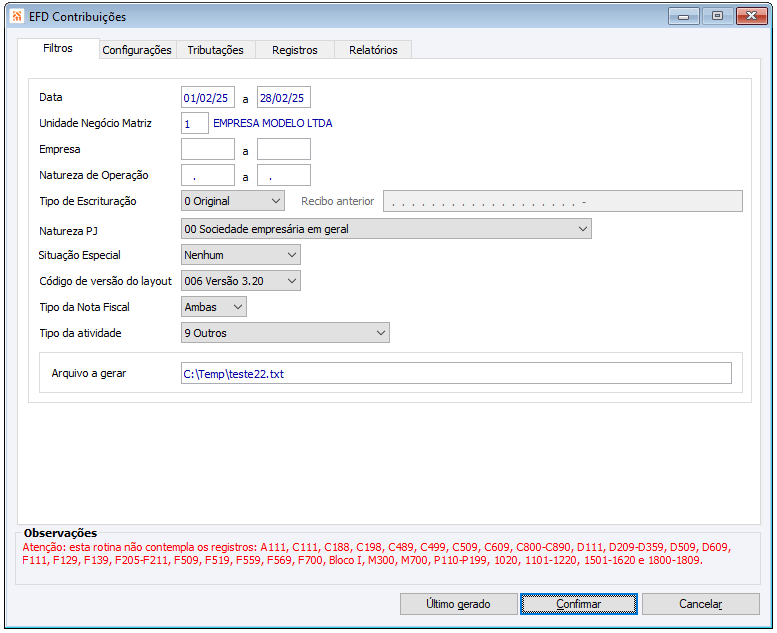The width and height of the screenshot is (777, 633).
Task: Click the Situação Especial label
Action: (79, 255)
